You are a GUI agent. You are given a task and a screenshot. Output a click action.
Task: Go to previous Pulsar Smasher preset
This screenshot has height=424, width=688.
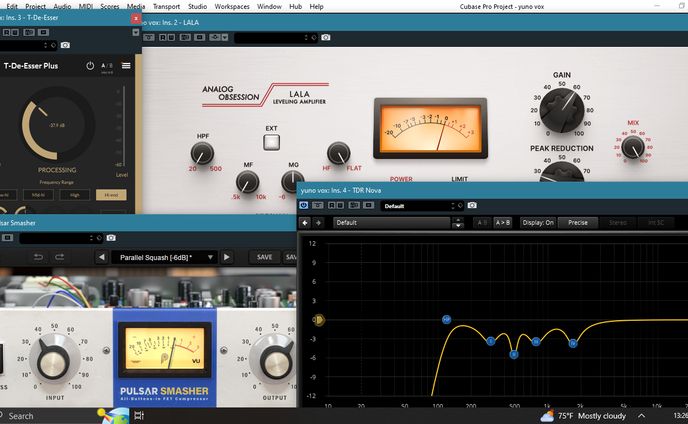click(101, 257)
